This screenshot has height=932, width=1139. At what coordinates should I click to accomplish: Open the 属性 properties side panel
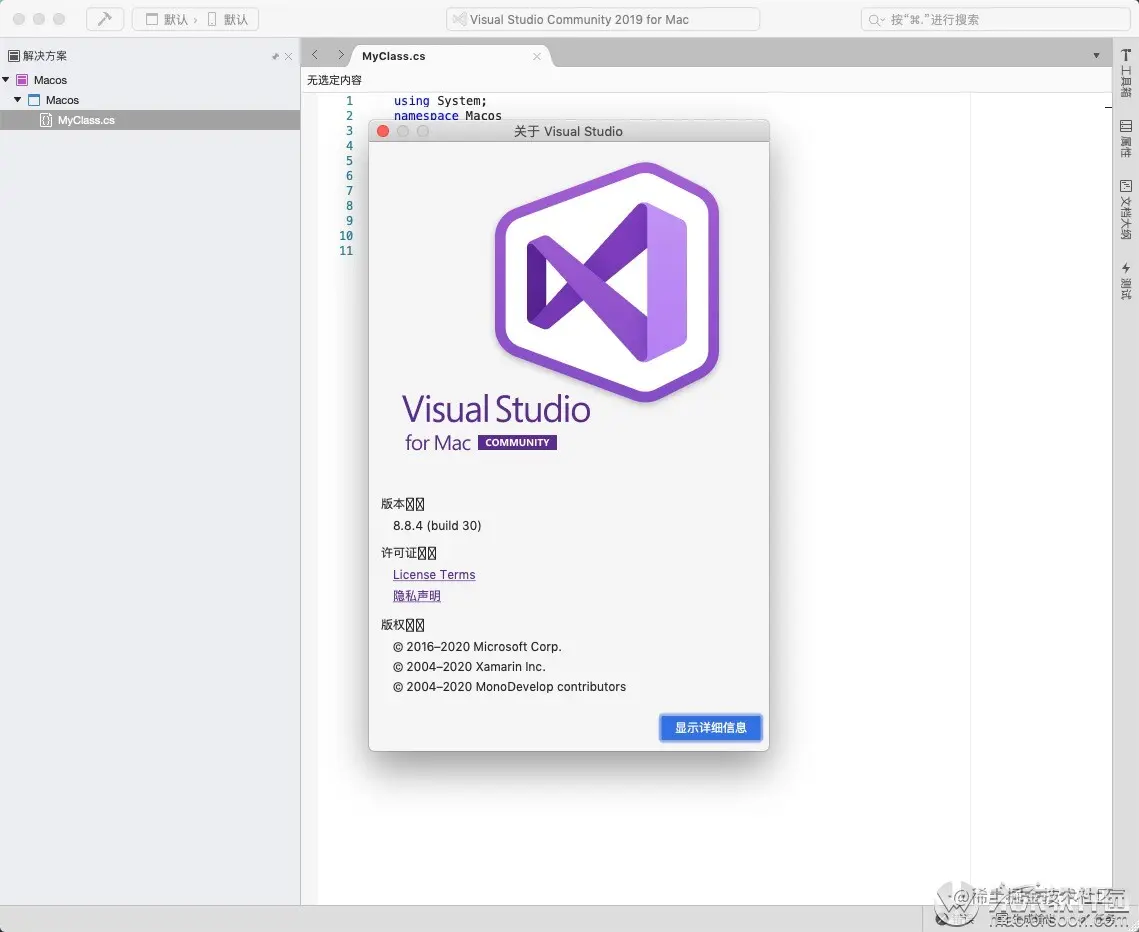(x=1126, y=139)
